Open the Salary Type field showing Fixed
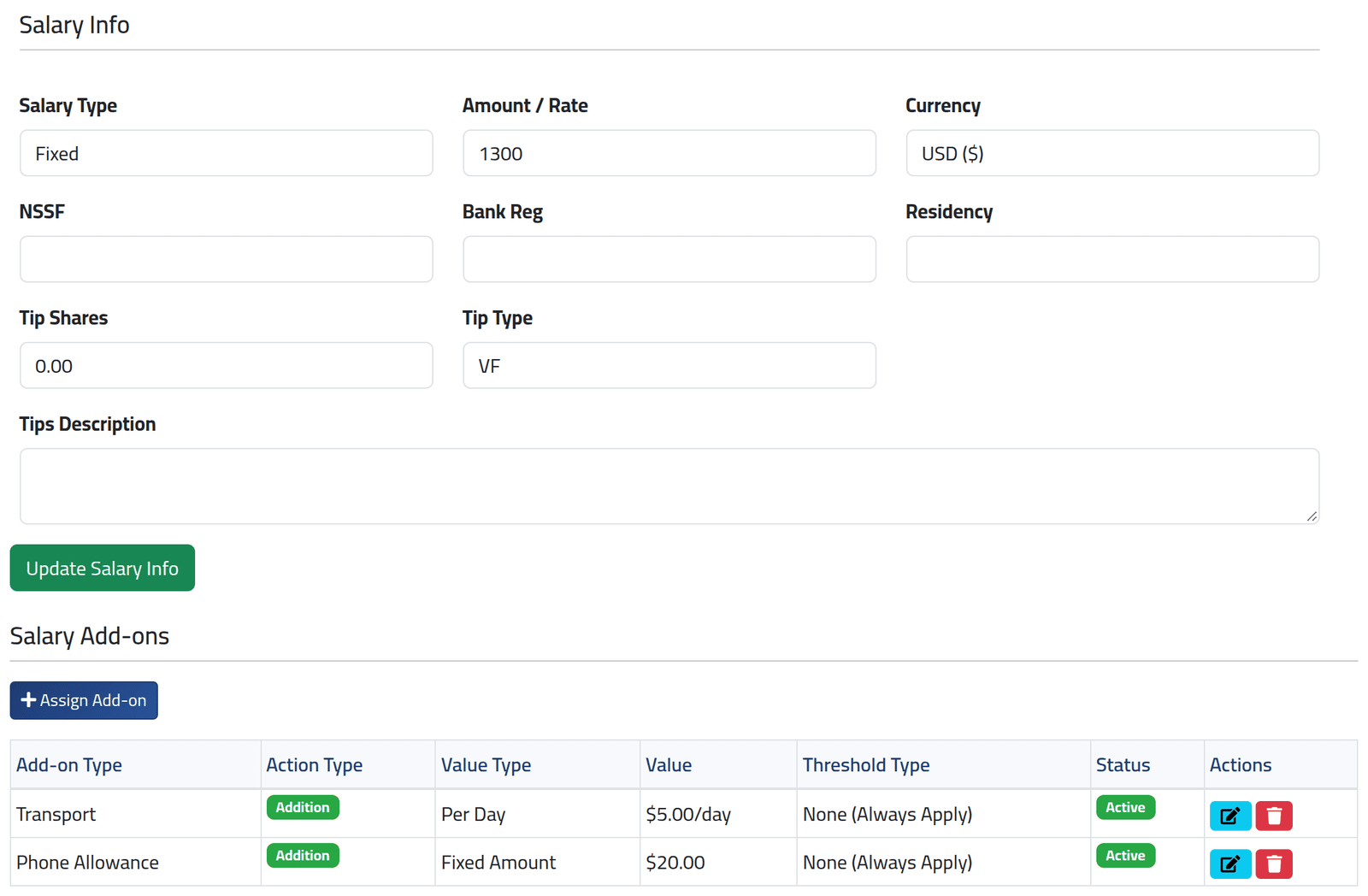Screen dimensions: 1368x896 coord(227,153)
